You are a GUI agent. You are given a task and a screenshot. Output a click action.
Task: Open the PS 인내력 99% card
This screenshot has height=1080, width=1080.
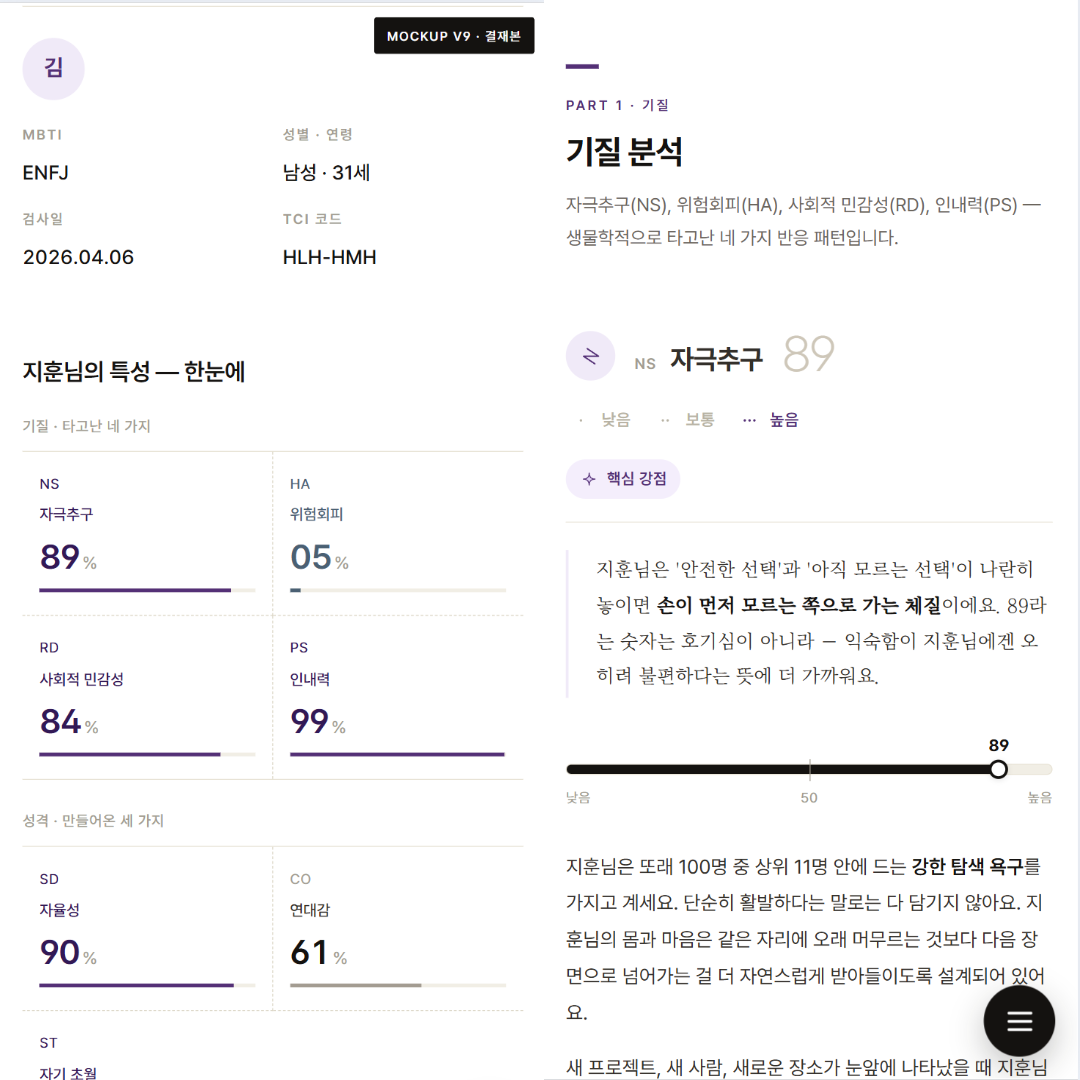[398, 698]
